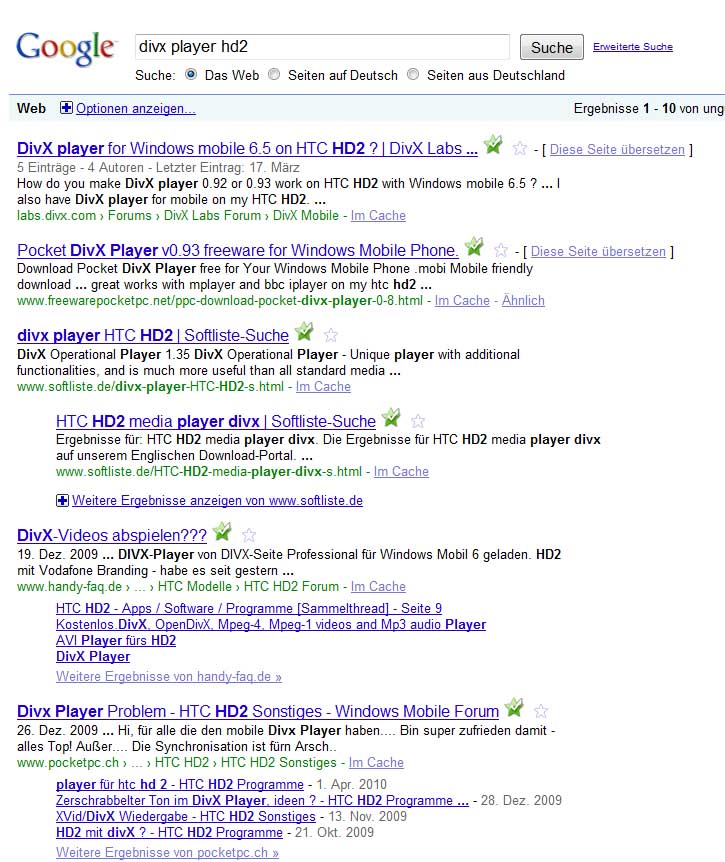Open Im Cache for handy-faq.de result
Image resolution: width=725 pixels, height=862 pixels.
(378, 587)
